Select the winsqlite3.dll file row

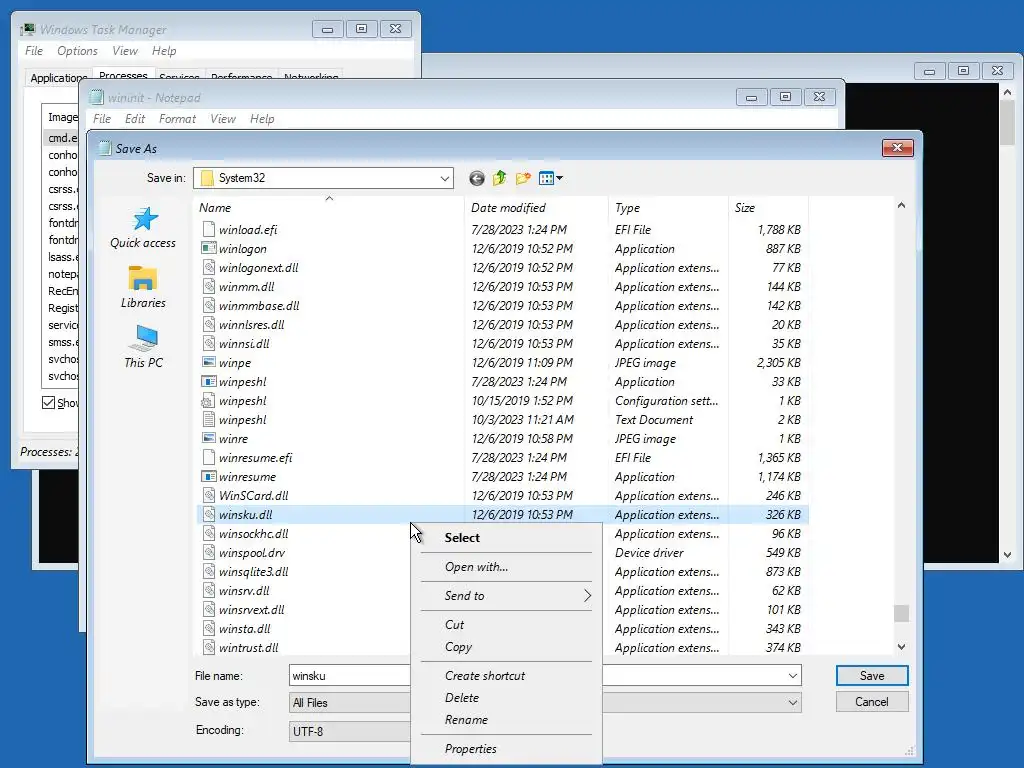pos(502,571)
